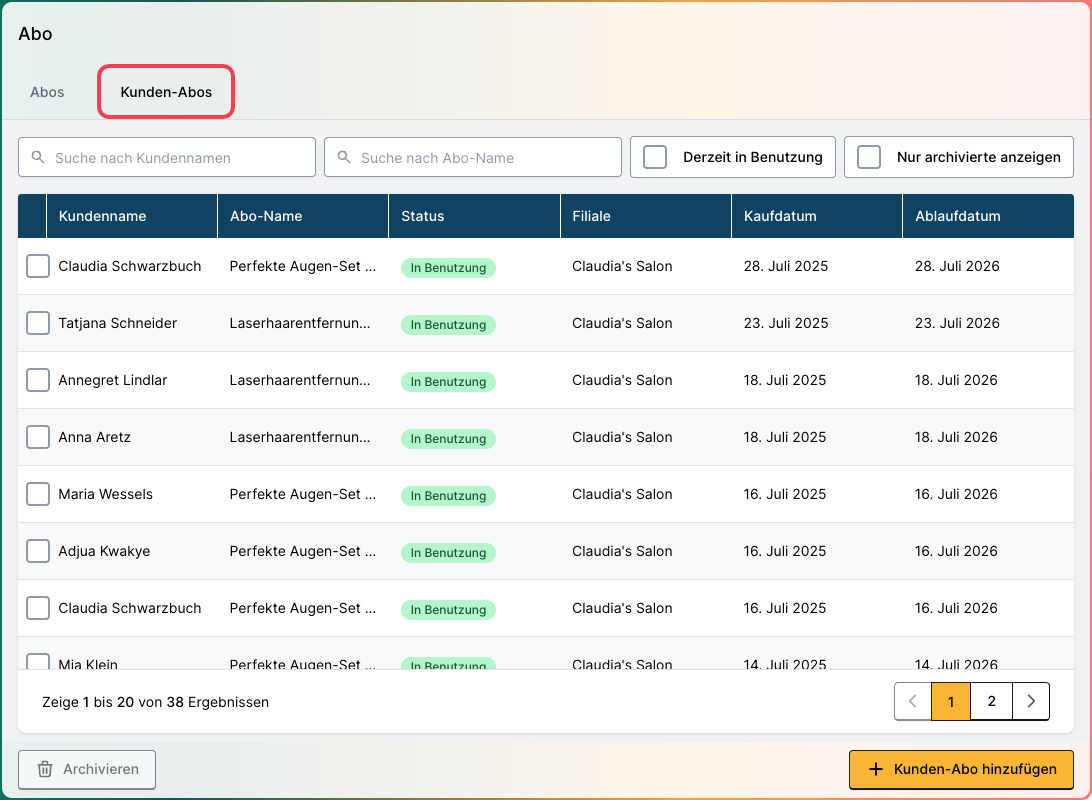
Task: Go to previous page with left chevron
Action: point(913,701)
